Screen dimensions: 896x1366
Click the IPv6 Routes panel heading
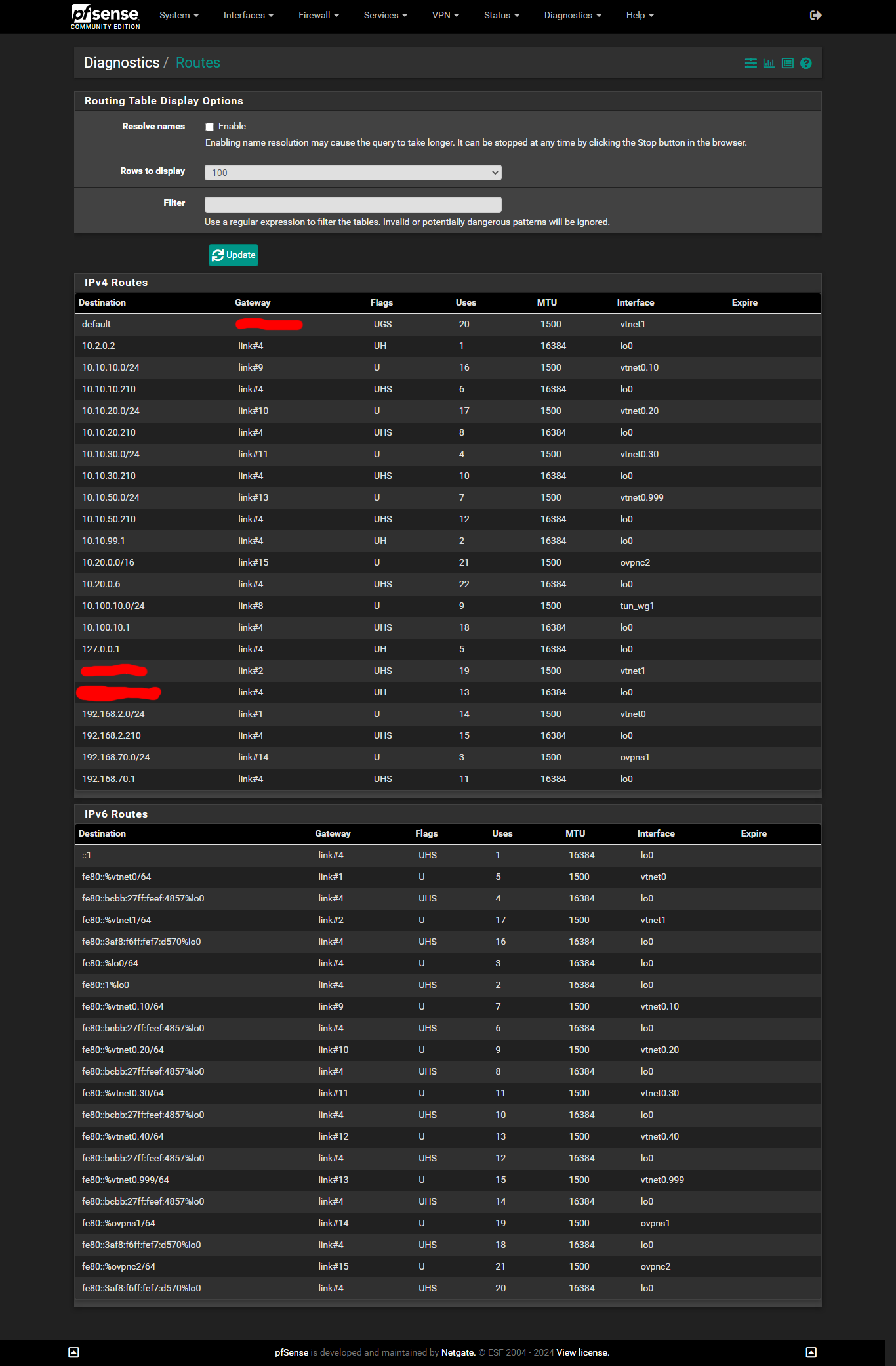pos(116,814)
